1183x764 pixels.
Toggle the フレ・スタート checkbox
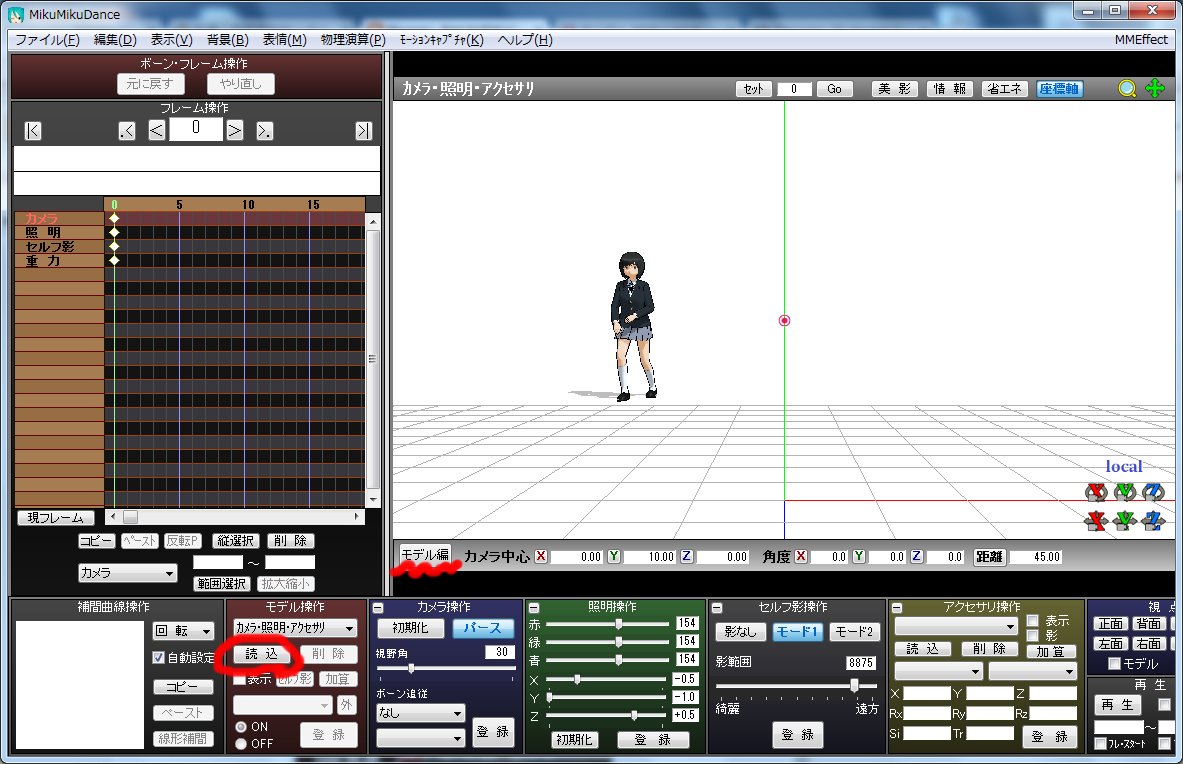click(x=1100, y=744)
